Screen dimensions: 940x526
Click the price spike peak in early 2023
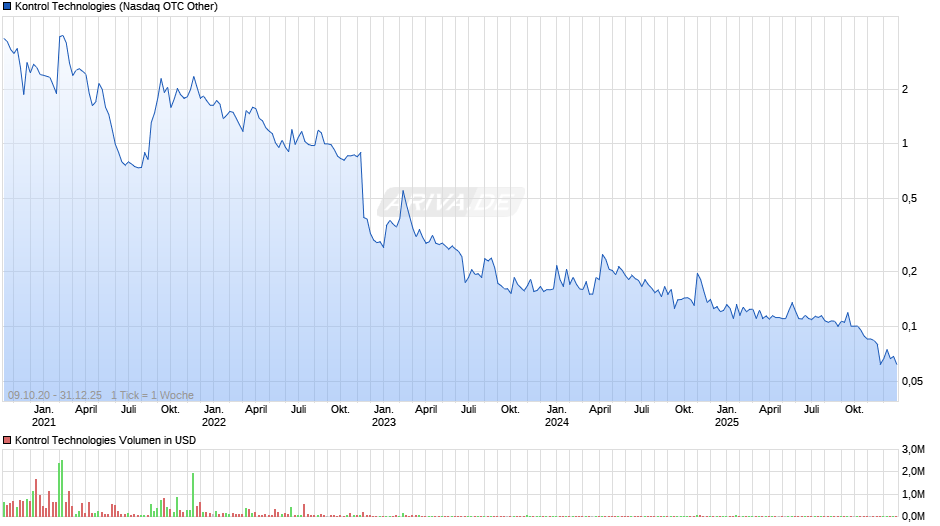tap(403, 191)
